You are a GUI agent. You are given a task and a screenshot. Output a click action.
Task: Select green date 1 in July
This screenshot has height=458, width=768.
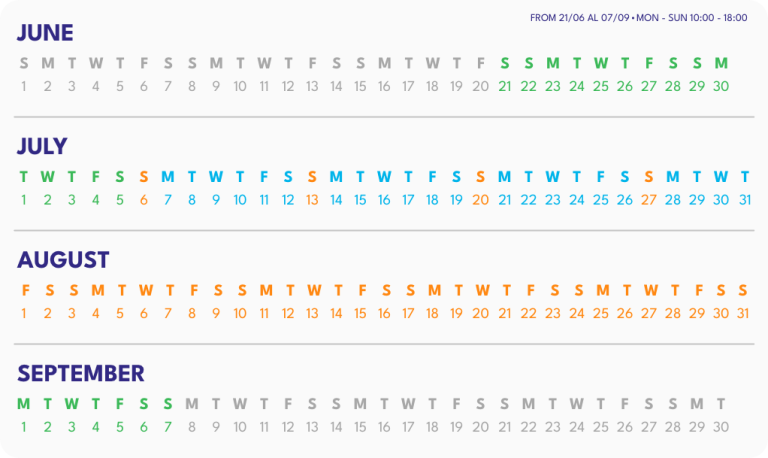click(24, 200)
